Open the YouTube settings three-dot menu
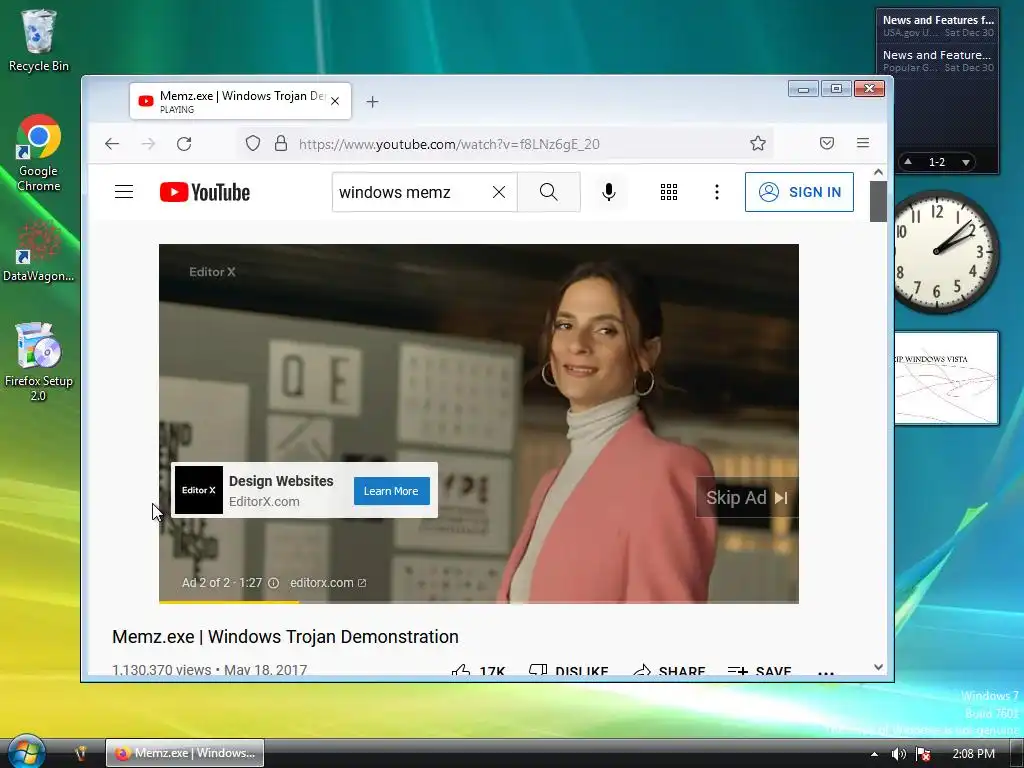This screenshot has height=768, width=1024. [x=717, y=192]
